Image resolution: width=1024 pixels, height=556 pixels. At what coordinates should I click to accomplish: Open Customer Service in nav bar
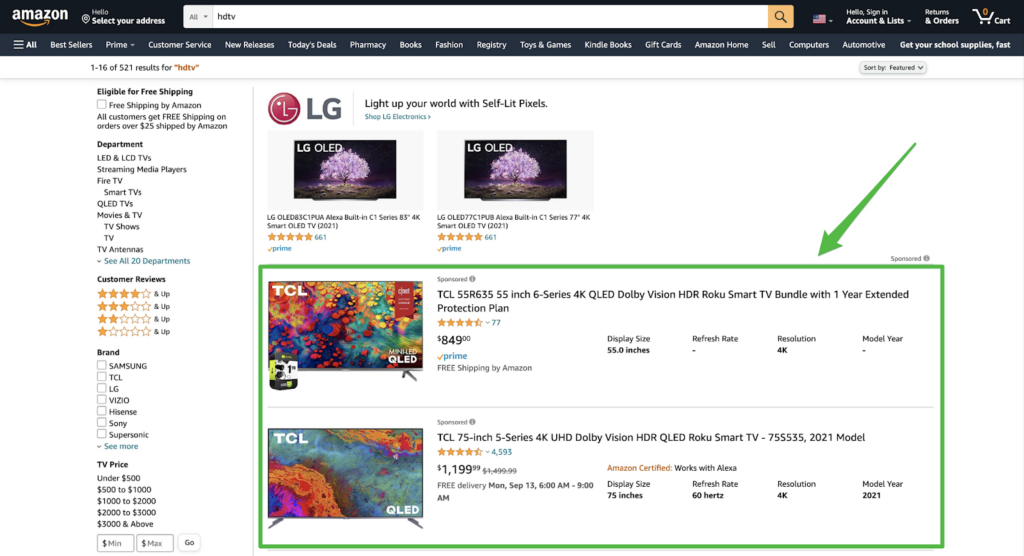click(180, 45)
